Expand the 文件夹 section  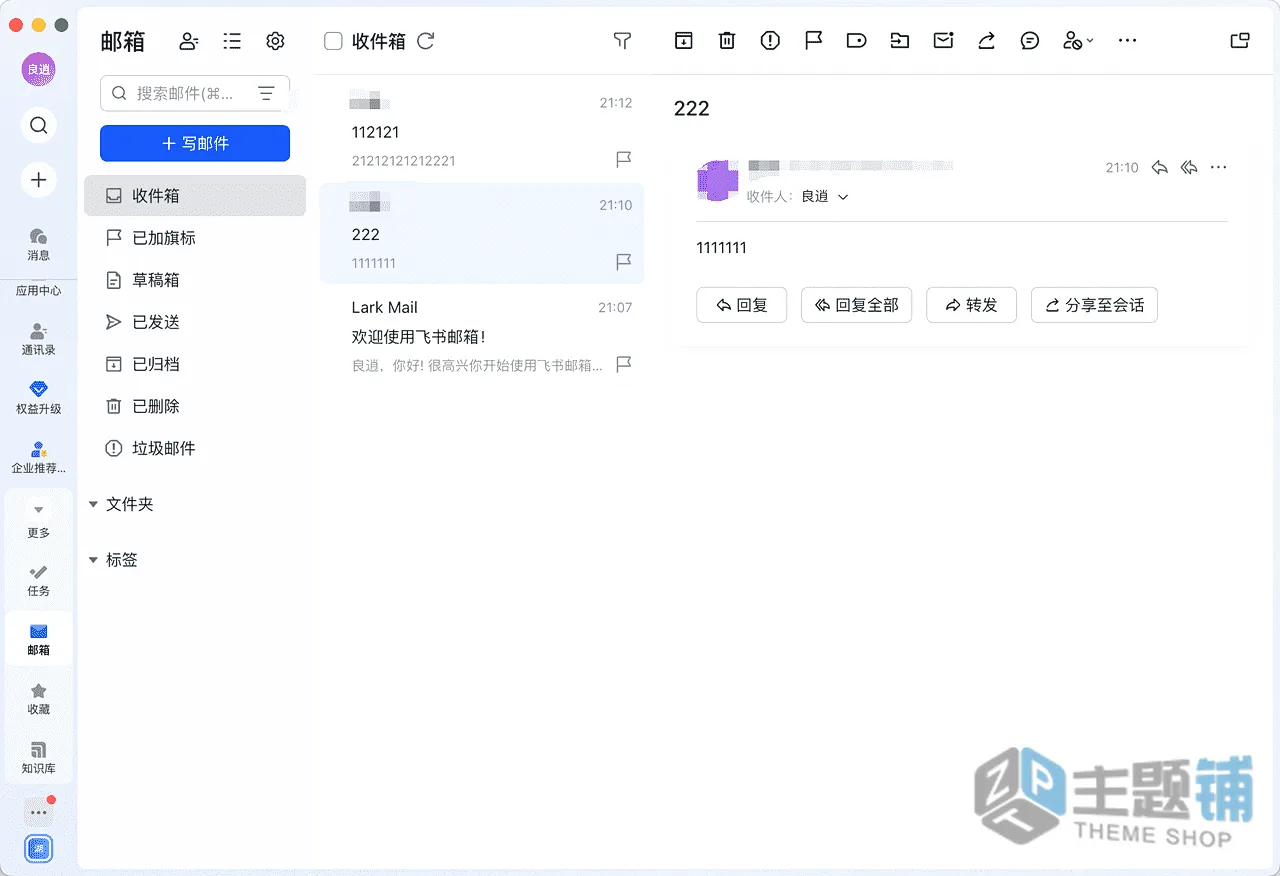(93, 505)
